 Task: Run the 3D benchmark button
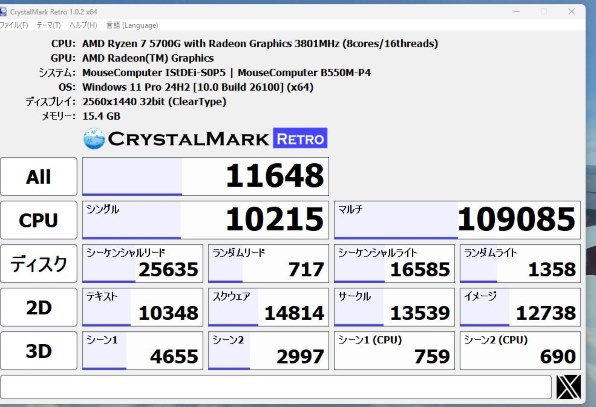coord(39,351)
